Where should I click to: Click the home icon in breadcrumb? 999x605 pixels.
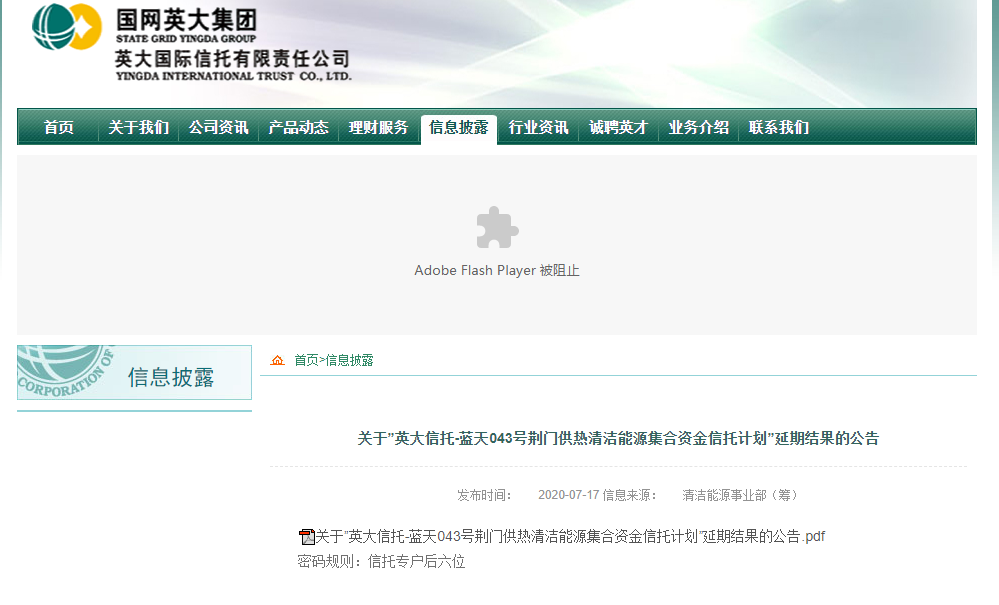click(277, 360)
